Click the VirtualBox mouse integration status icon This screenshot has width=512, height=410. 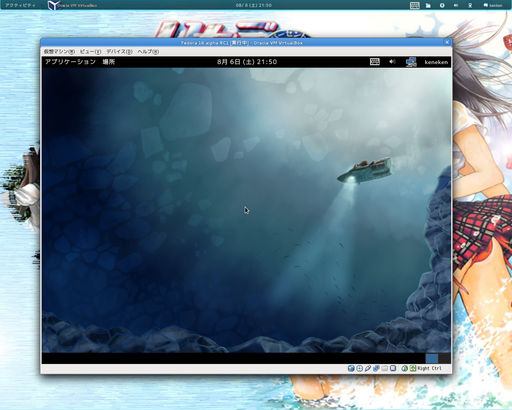(404, 368)
